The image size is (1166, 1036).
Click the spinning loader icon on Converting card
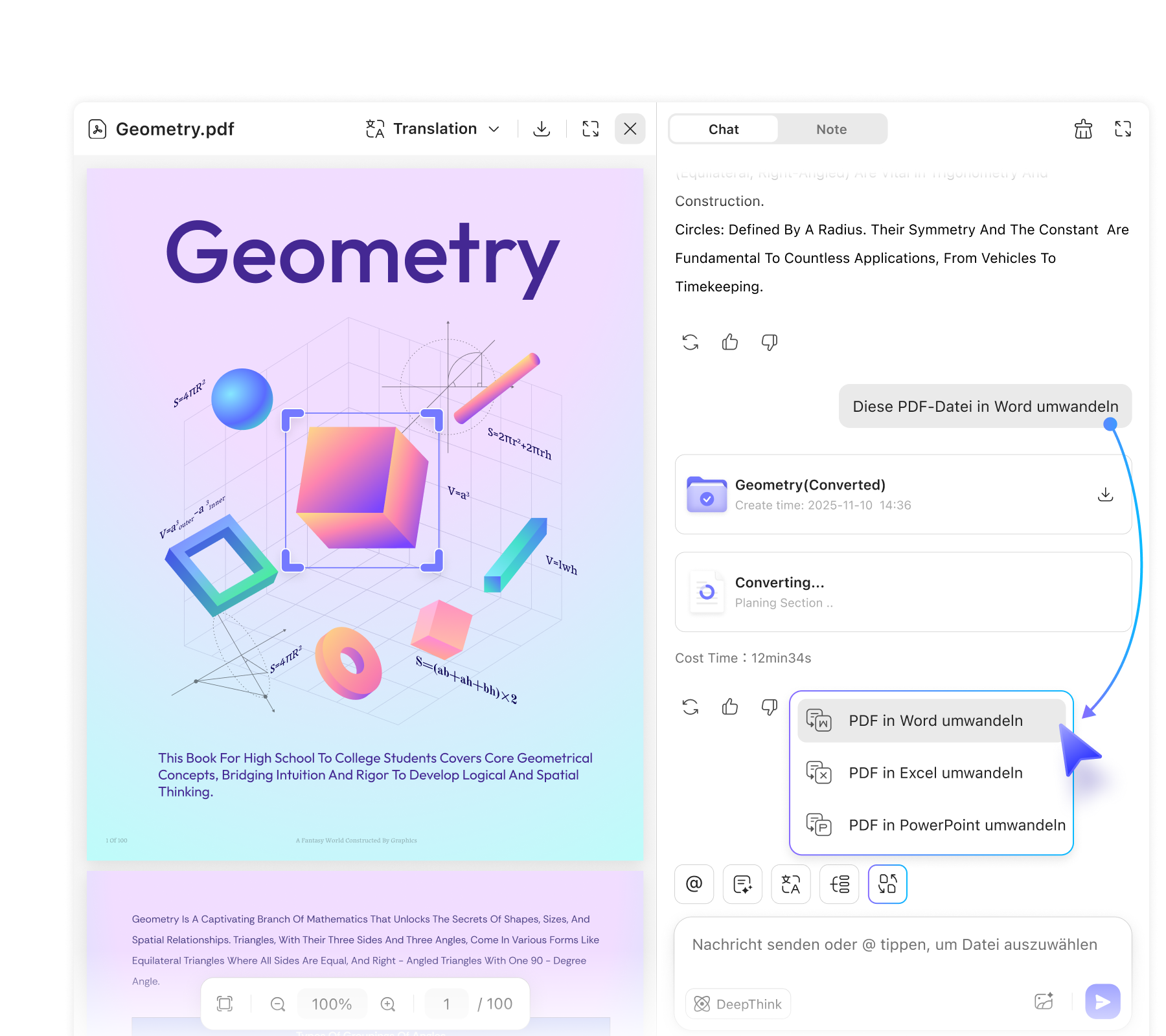click(x=707, y=592)
